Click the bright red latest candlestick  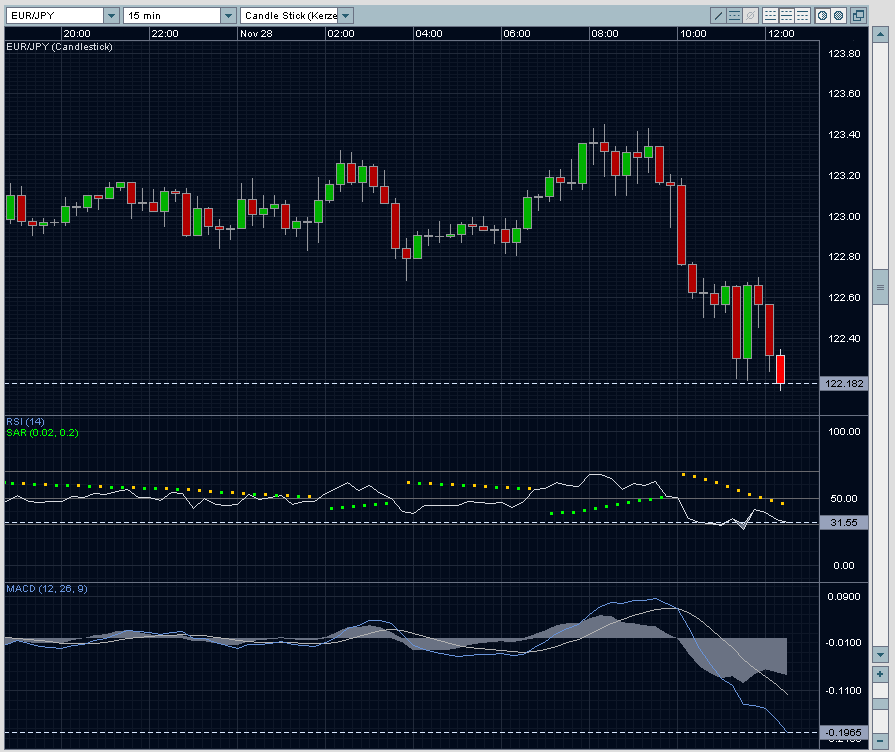point(780,369)
